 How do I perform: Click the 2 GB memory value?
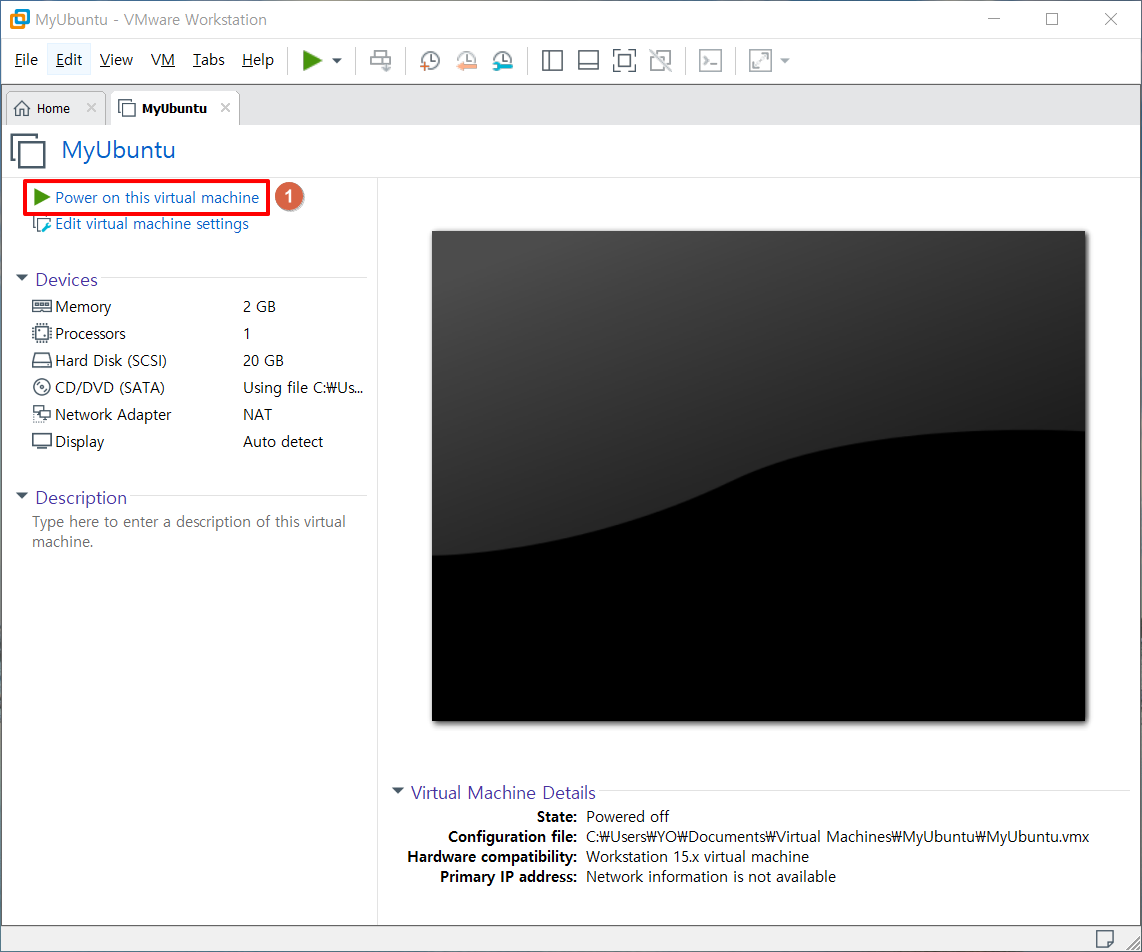[x=259, y=307]
